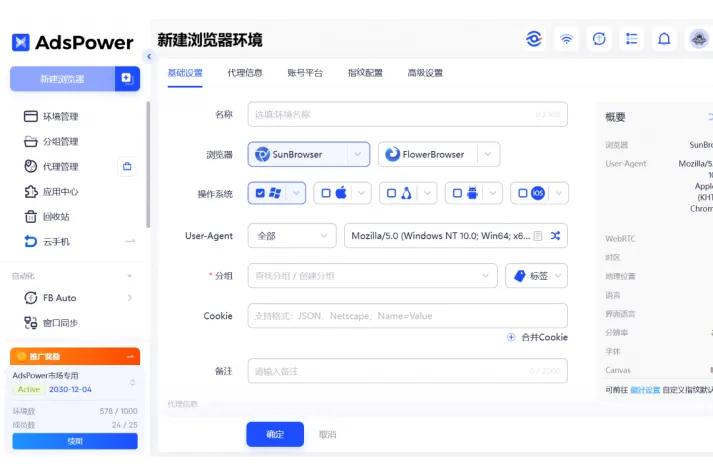Click the Apple logo icon
The height and width of the screenshot is (475, 713).
tap(341, 193)
